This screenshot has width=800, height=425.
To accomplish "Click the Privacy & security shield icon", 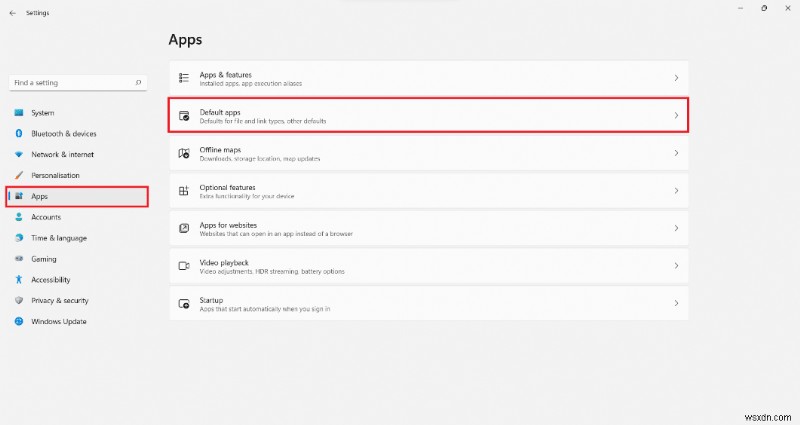I will click(x=18, y=300).
